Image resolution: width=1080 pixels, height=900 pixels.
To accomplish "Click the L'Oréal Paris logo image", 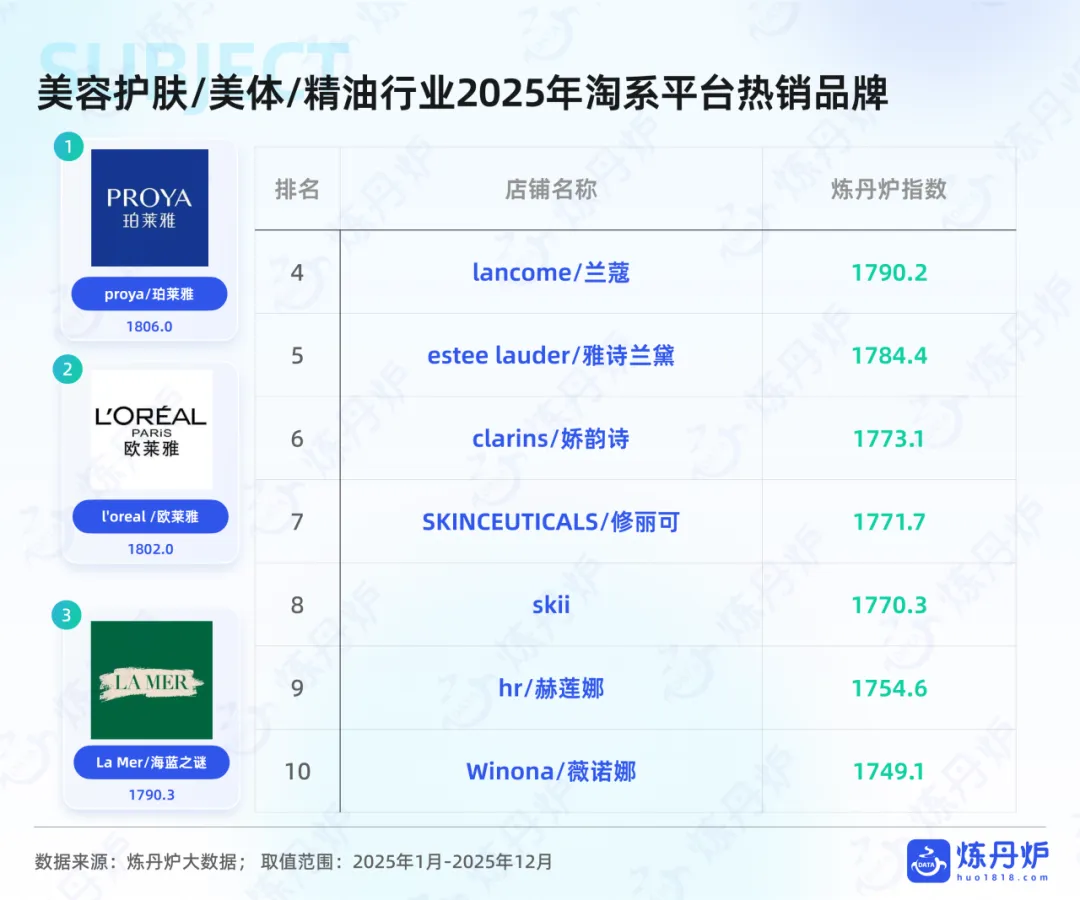I will 152,430.
